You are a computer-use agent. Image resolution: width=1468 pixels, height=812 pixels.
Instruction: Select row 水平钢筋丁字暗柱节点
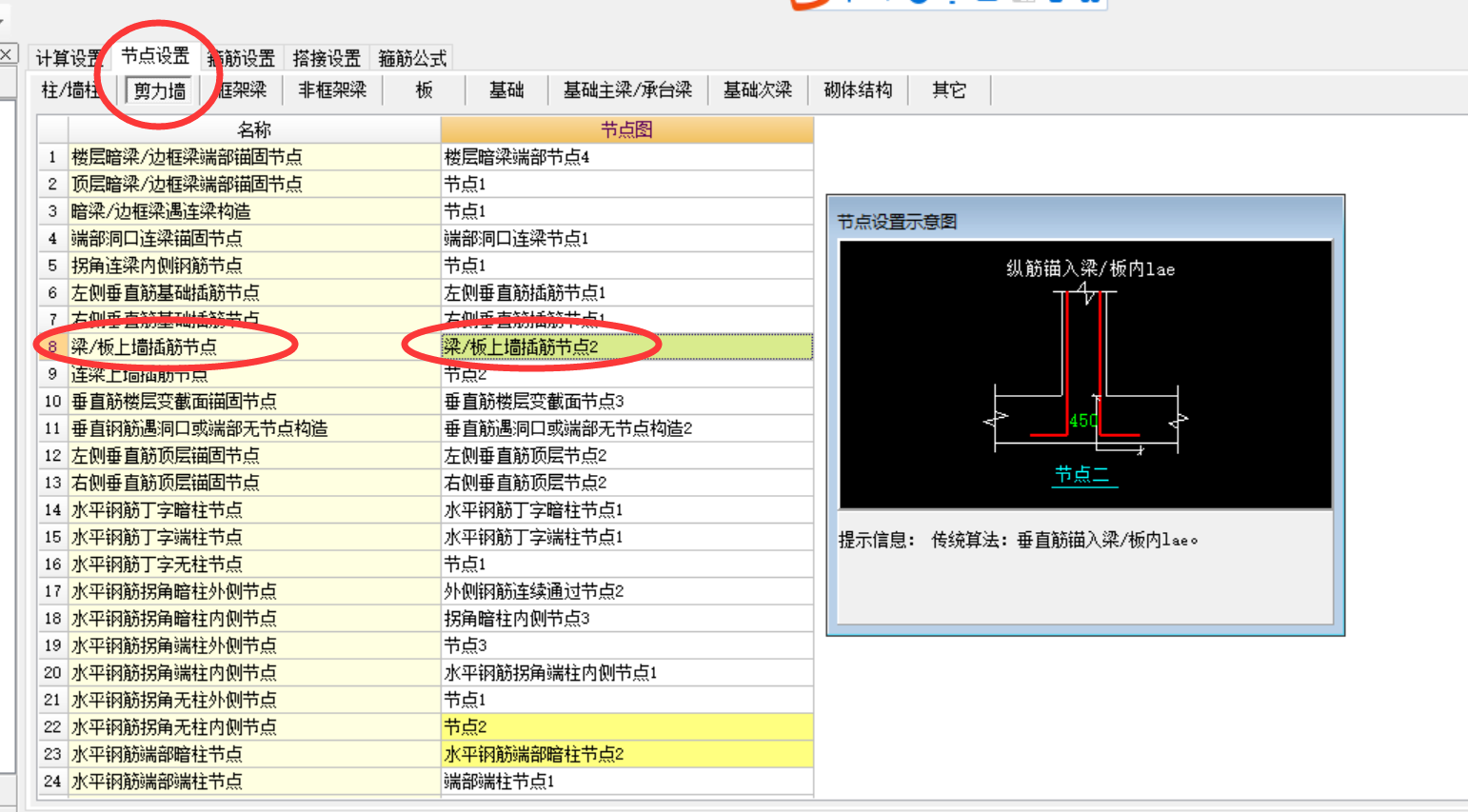click(x=254, y=509)
